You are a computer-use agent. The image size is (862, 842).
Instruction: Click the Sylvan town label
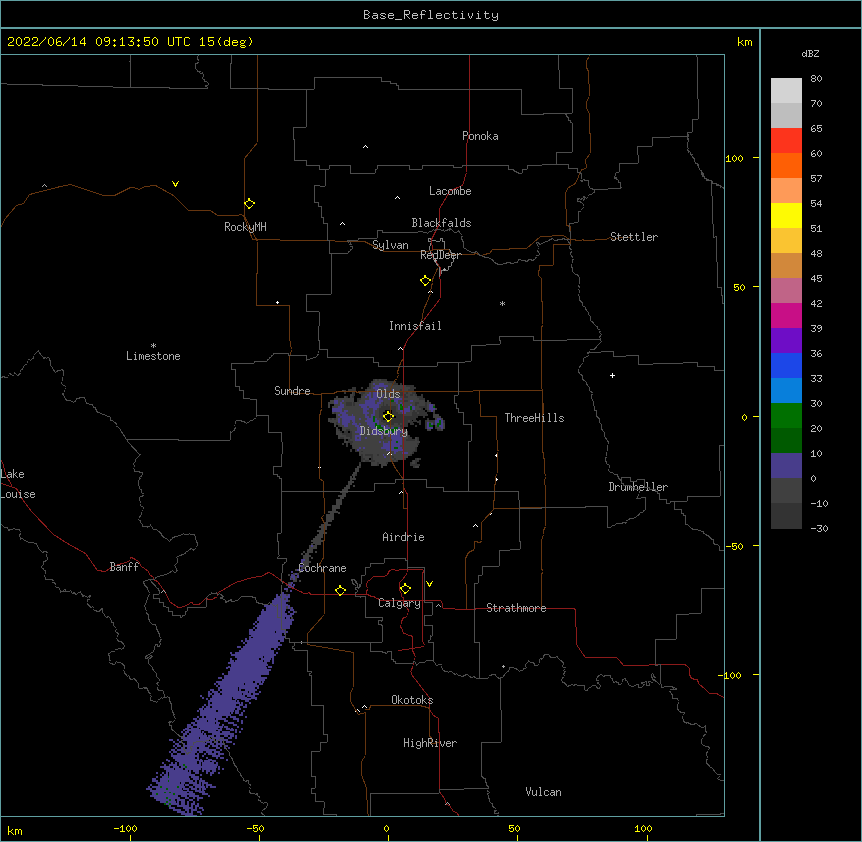pyautogui.click(x=390, y=245)
